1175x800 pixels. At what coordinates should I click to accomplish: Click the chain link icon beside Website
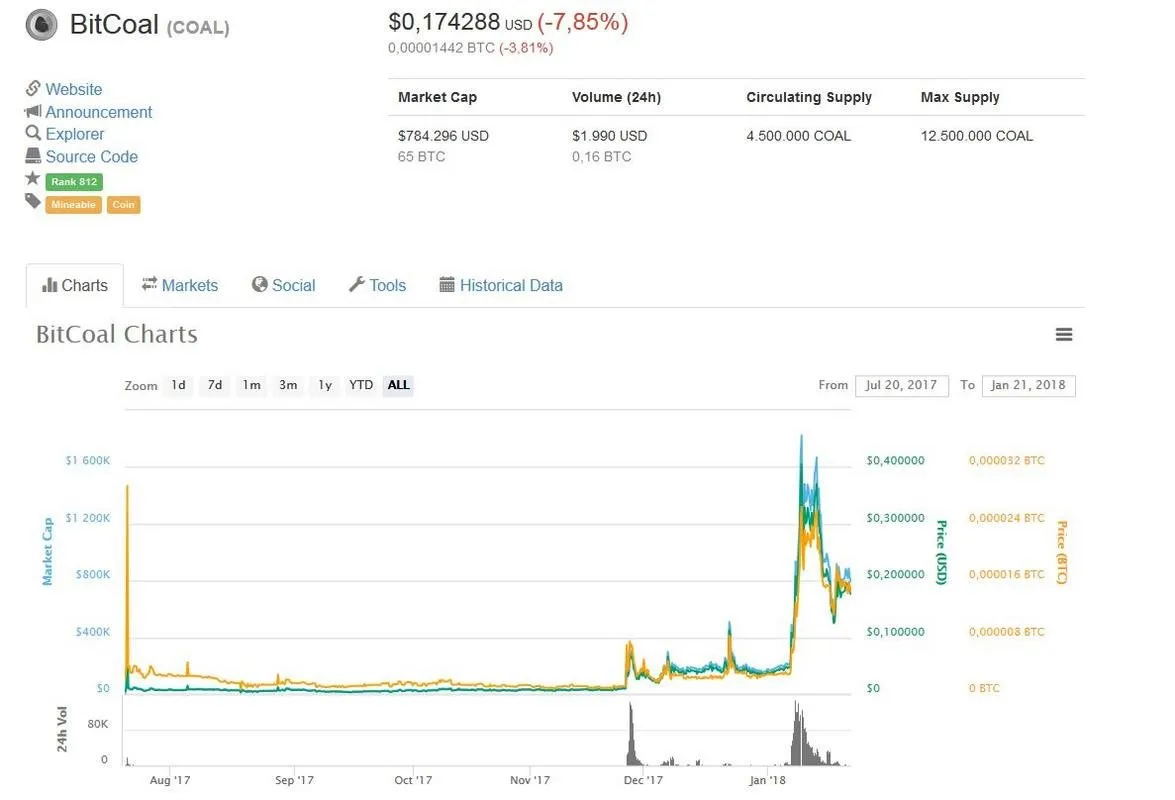(33, 88)
